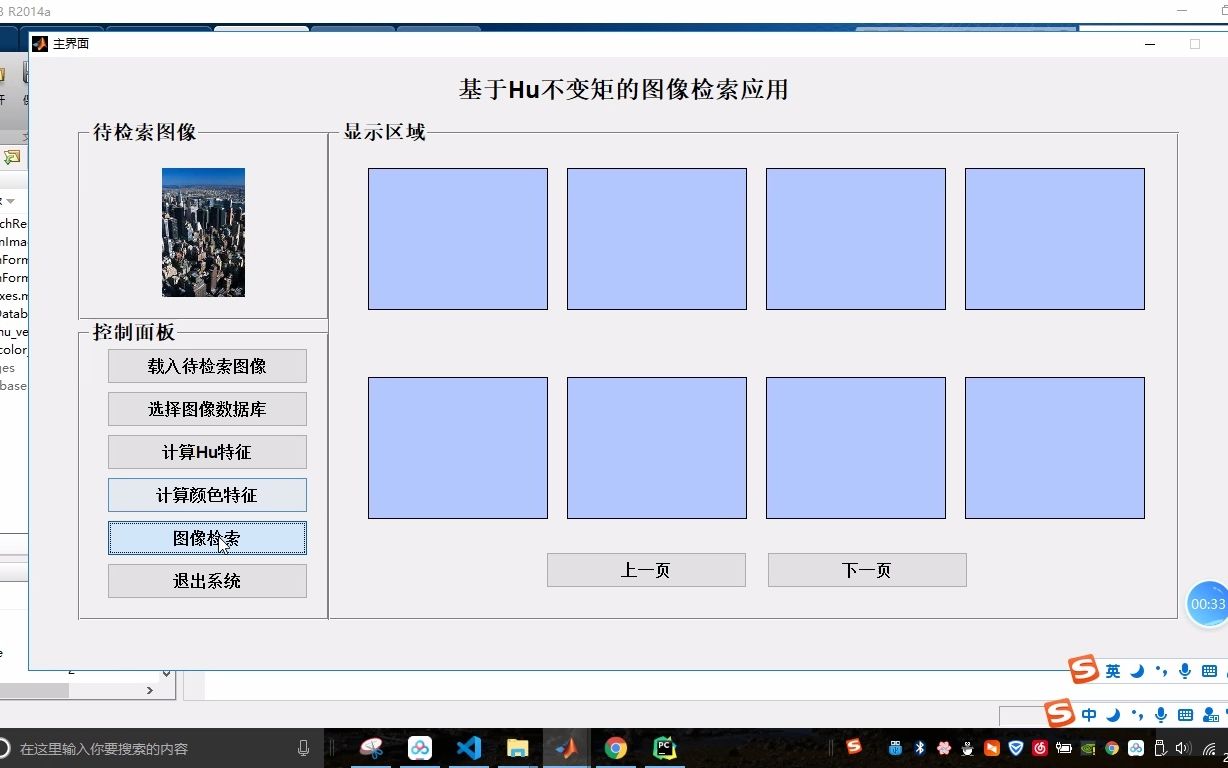Viewport: 1228px width, 768px height.
Task: Start retrieval with the 图像检索 button
Action: [x=207, y=538]
